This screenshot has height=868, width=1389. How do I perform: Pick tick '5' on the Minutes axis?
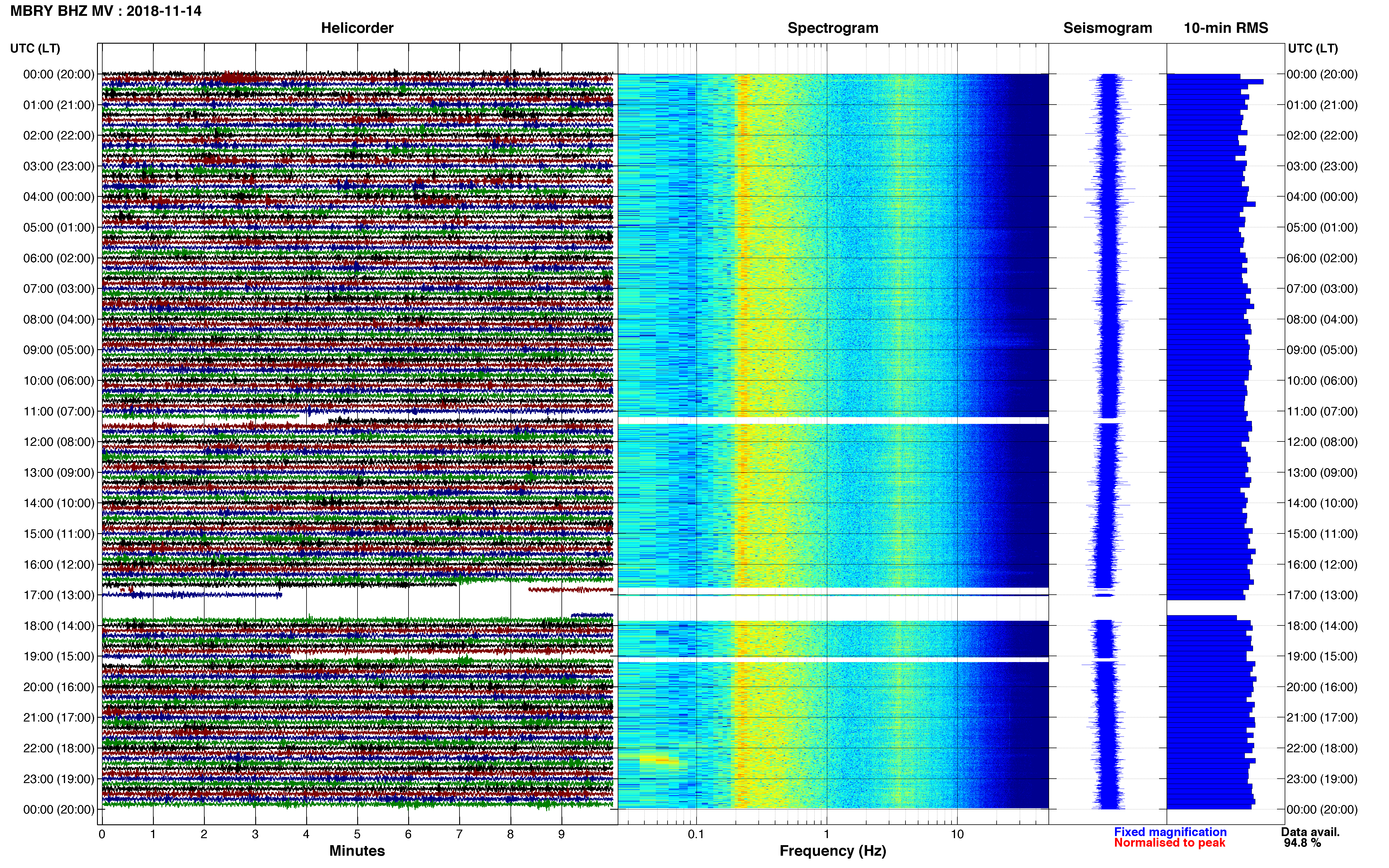click(357, 834)
